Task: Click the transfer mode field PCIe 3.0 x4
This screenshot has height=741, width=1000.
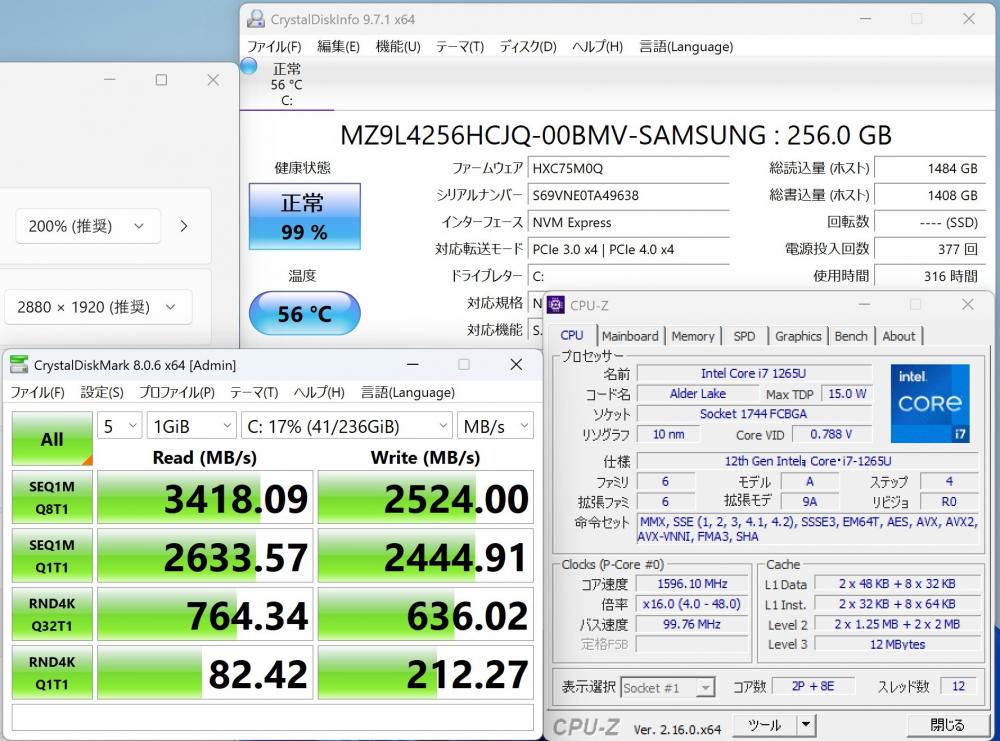Action: coord(628,249)
